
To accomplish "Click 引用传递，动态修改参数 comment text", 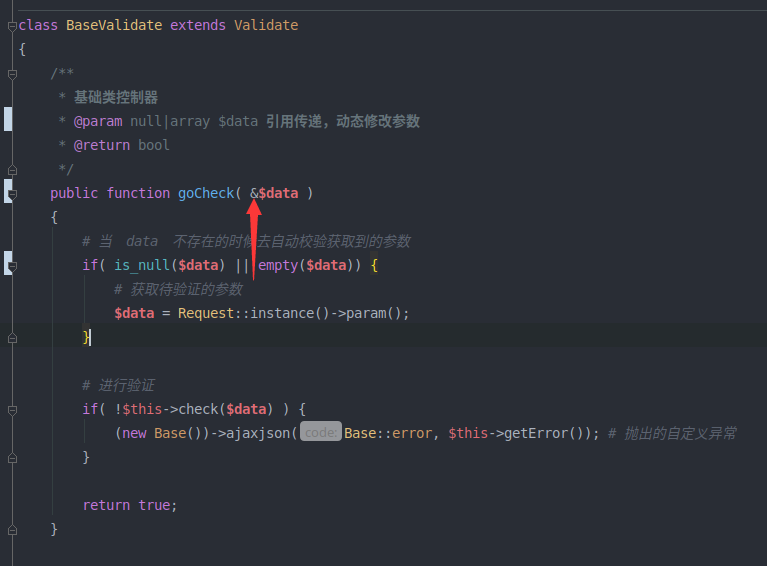I will 343,121.
